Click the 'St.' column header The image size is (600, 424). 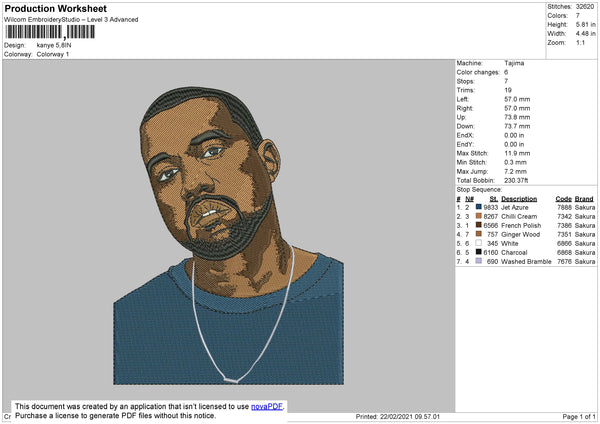(493, 199)
